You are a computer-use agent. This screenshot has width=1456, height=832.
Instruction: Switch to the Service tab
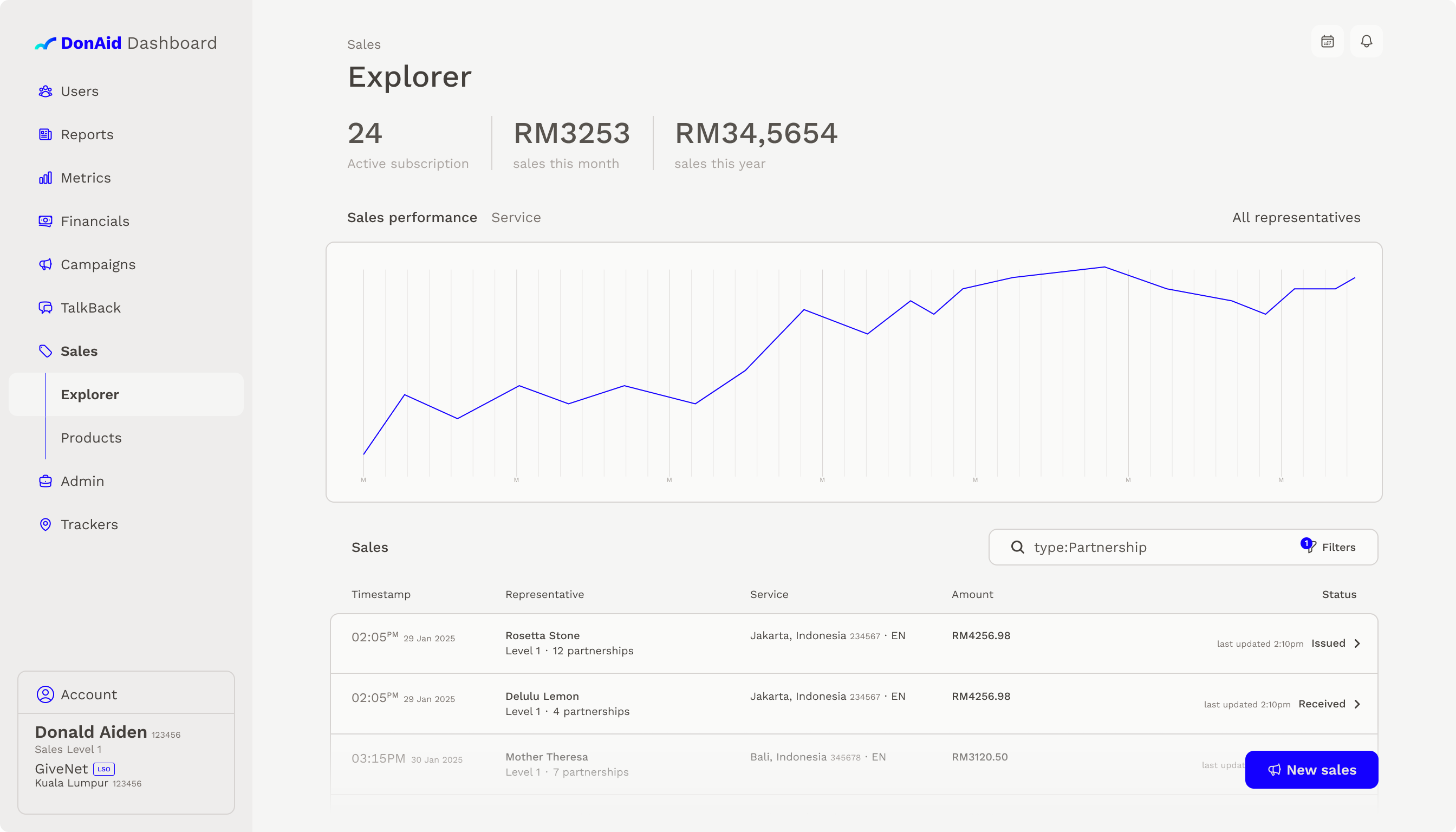[x=516, y=218]
